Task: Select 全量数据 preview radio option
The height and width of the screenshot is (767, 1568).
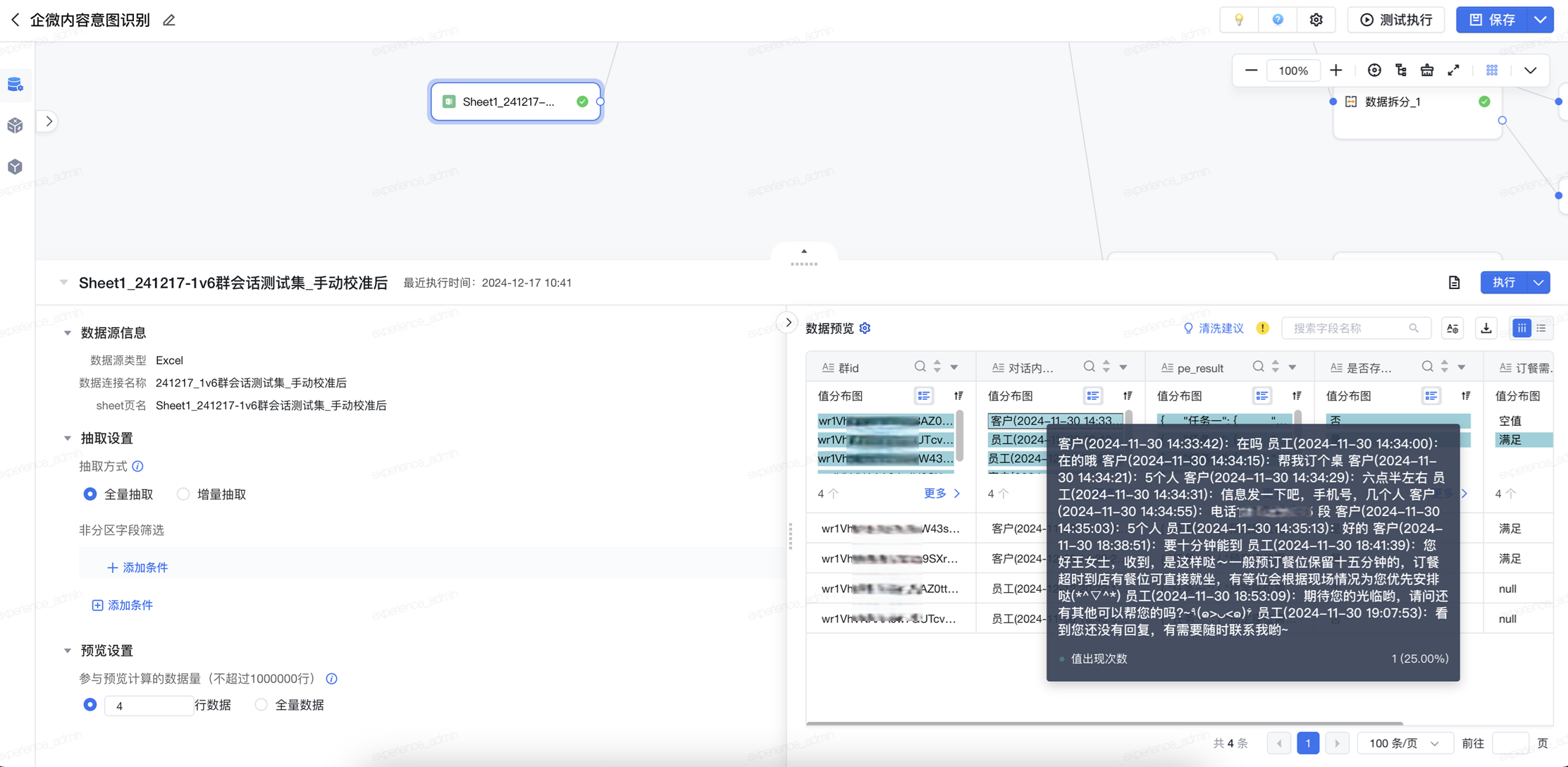Action: (261, 705)
